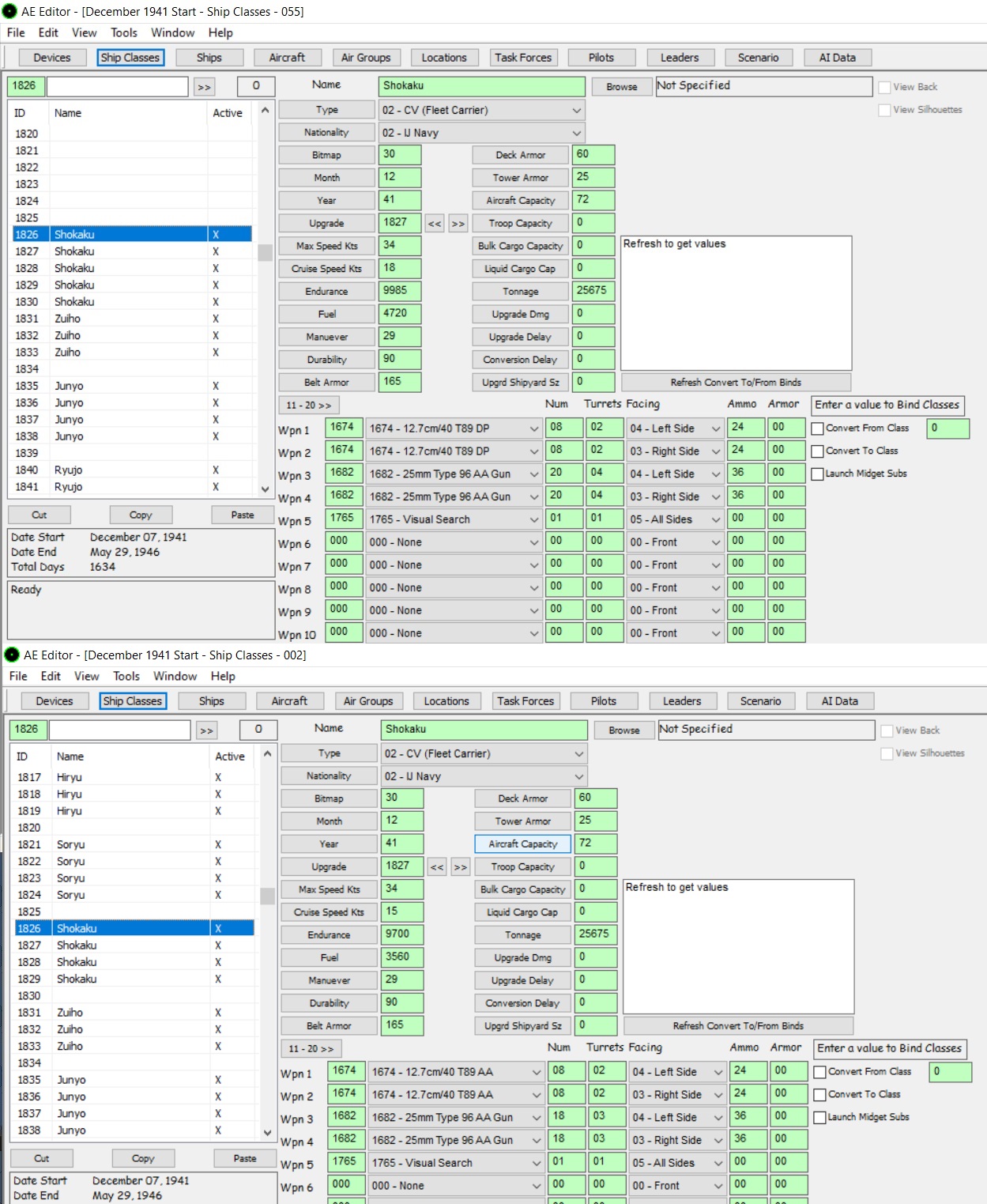Screen dimensions: 987x1204
Task: Click Cut button in top window
Action: (40, 515)
